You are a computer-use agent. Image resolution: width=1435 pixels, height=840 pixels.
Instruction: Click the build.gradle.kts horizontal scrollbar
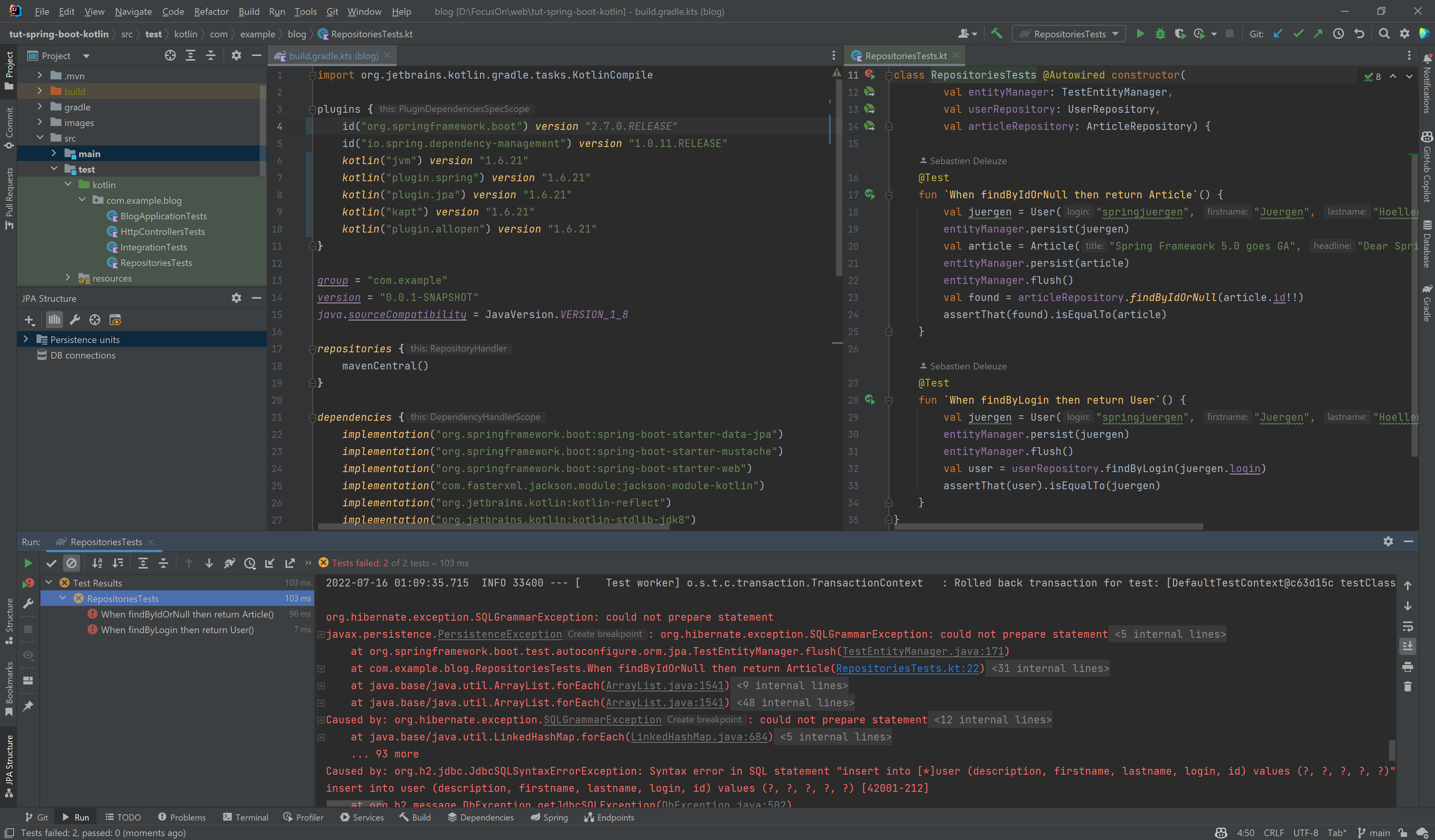[493, 527]
